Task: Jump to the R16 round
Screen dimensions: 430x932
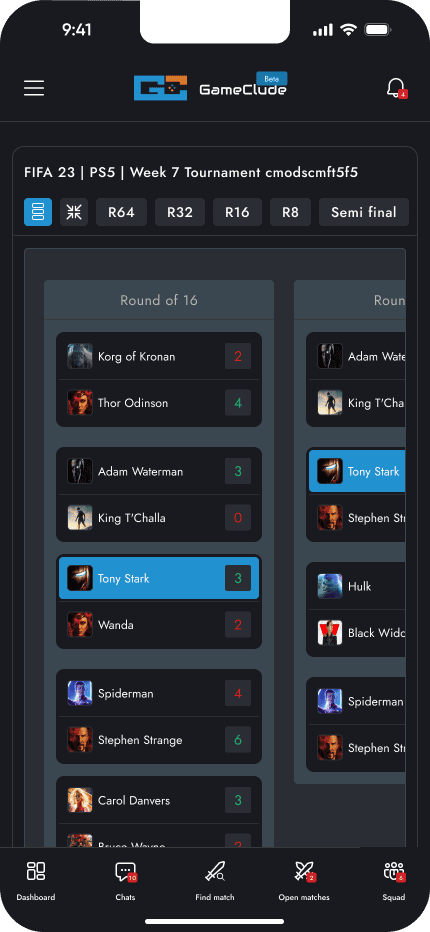Action: pos(237,212)
